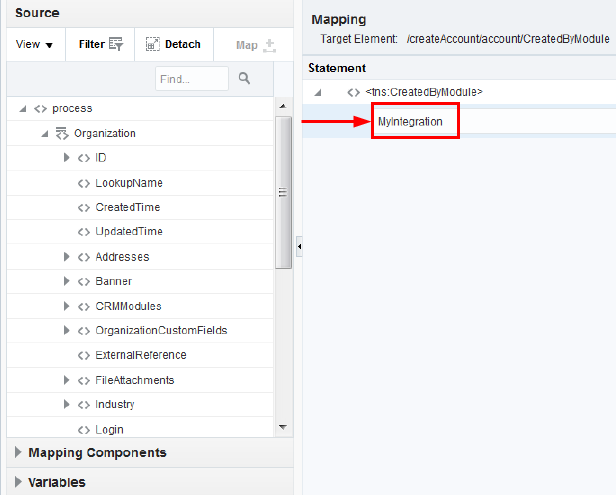Viewport: 616px width, 495px height.
Task: Click the Banner element icon
Action: coord(84,282)
